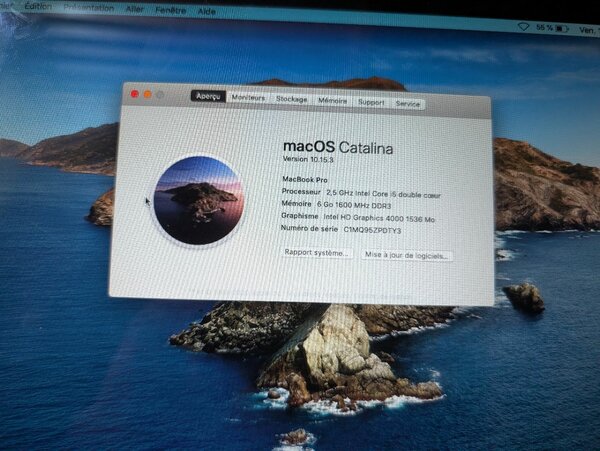This screenshot has height=451, width=600.
Task: Click the menu bar date Ven.
Action: (589, 30)
